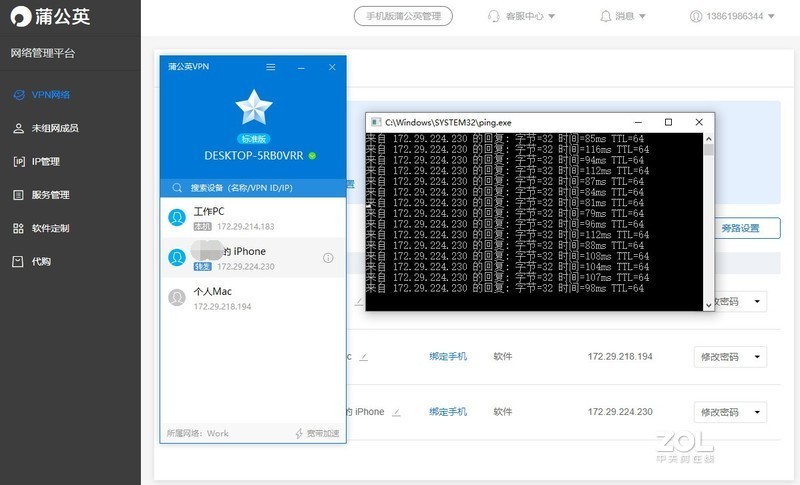The image size is (800, 485).
Task: Open hamburger menu in 蒲公英VPN window
Action: pos(271,67)
